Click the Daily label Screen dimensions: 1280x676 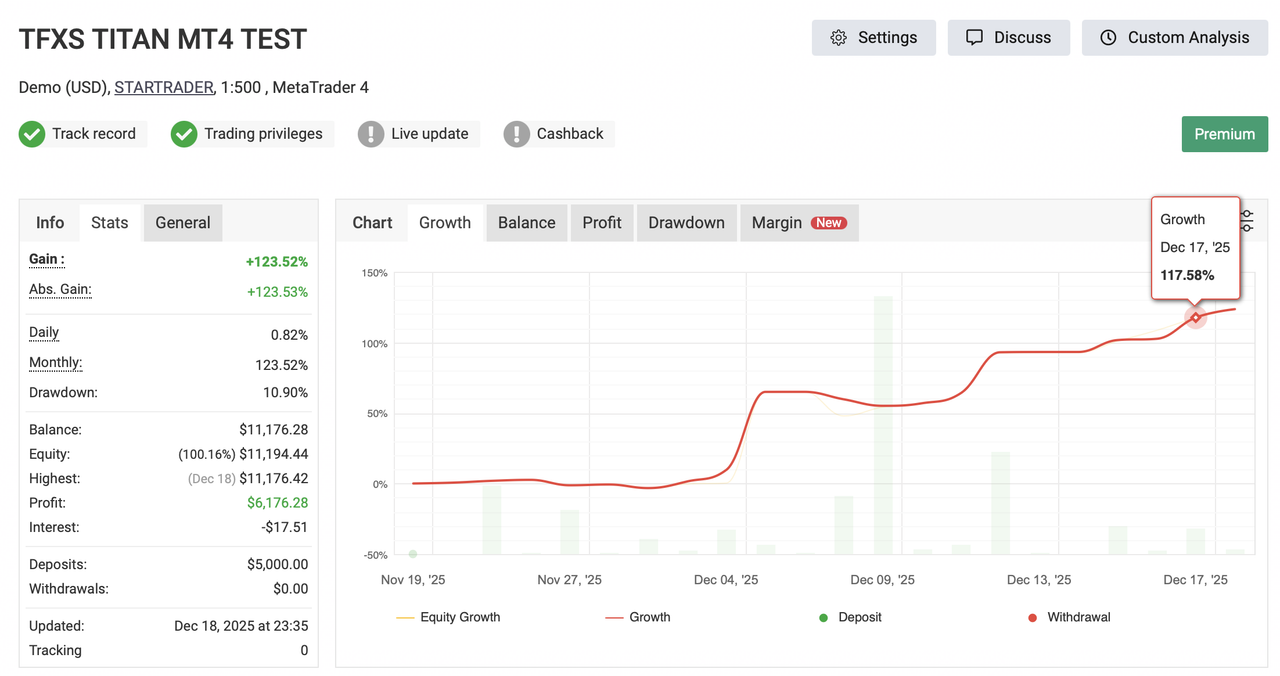coord(44,333)
